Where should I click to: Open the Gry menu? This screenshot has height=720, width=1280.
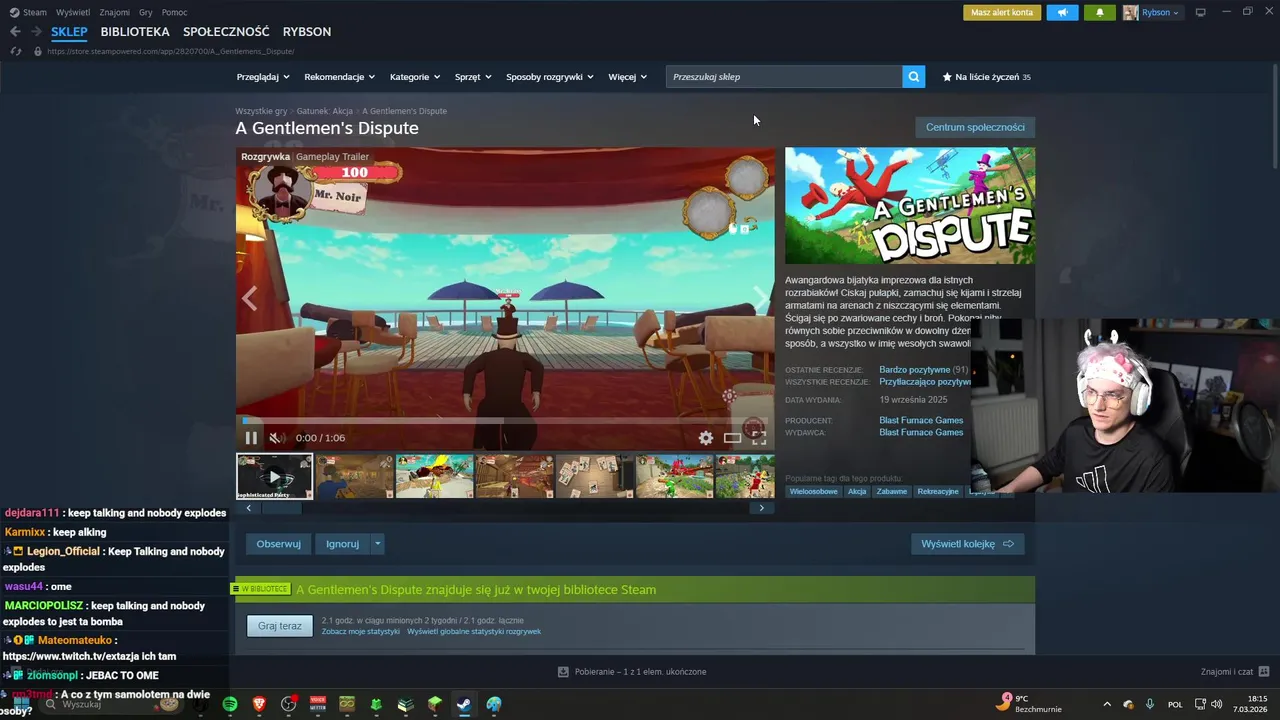[x=146, y=12]
